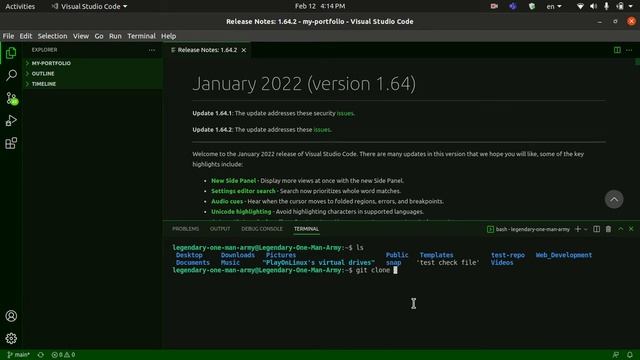This screenshot has width=640, height=360.
Task: Click the feedback icon in status bar
Action: 616,355
